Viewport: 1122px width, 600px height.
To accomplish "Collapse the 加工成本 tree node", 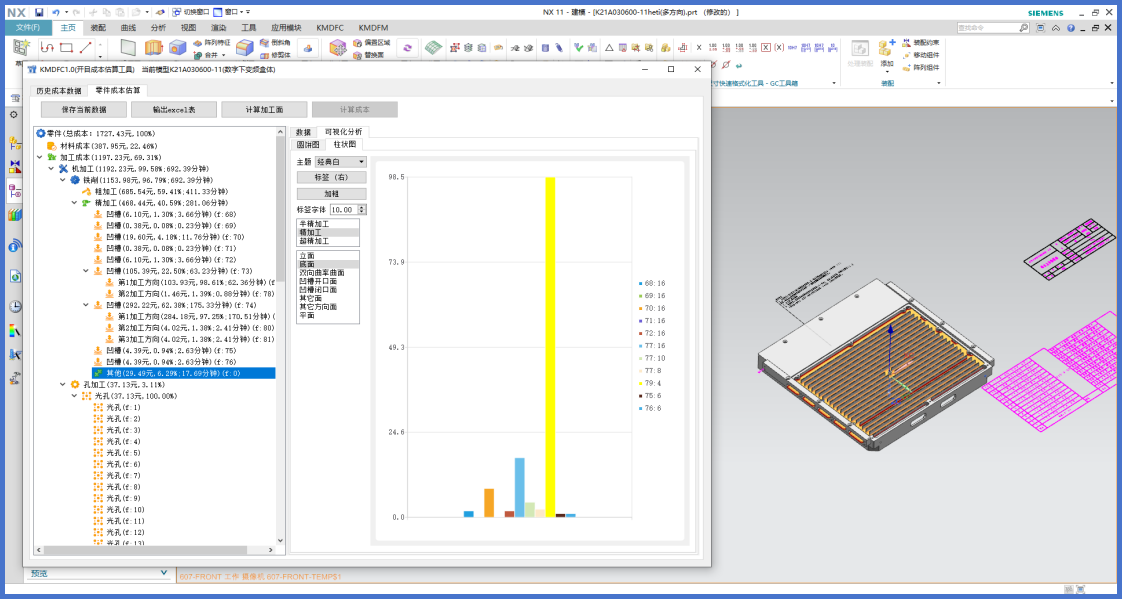I will coord(40,157).
